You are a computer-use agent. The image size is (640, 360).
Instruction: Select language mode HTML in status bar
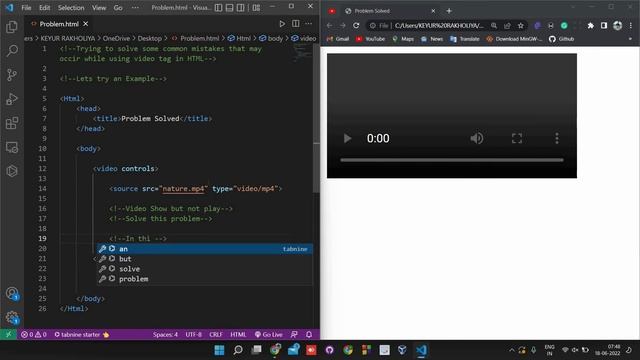point(238,334)
